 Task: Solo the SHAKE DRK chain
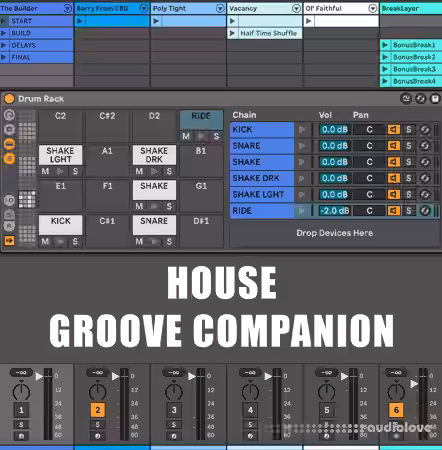(409, 178)
